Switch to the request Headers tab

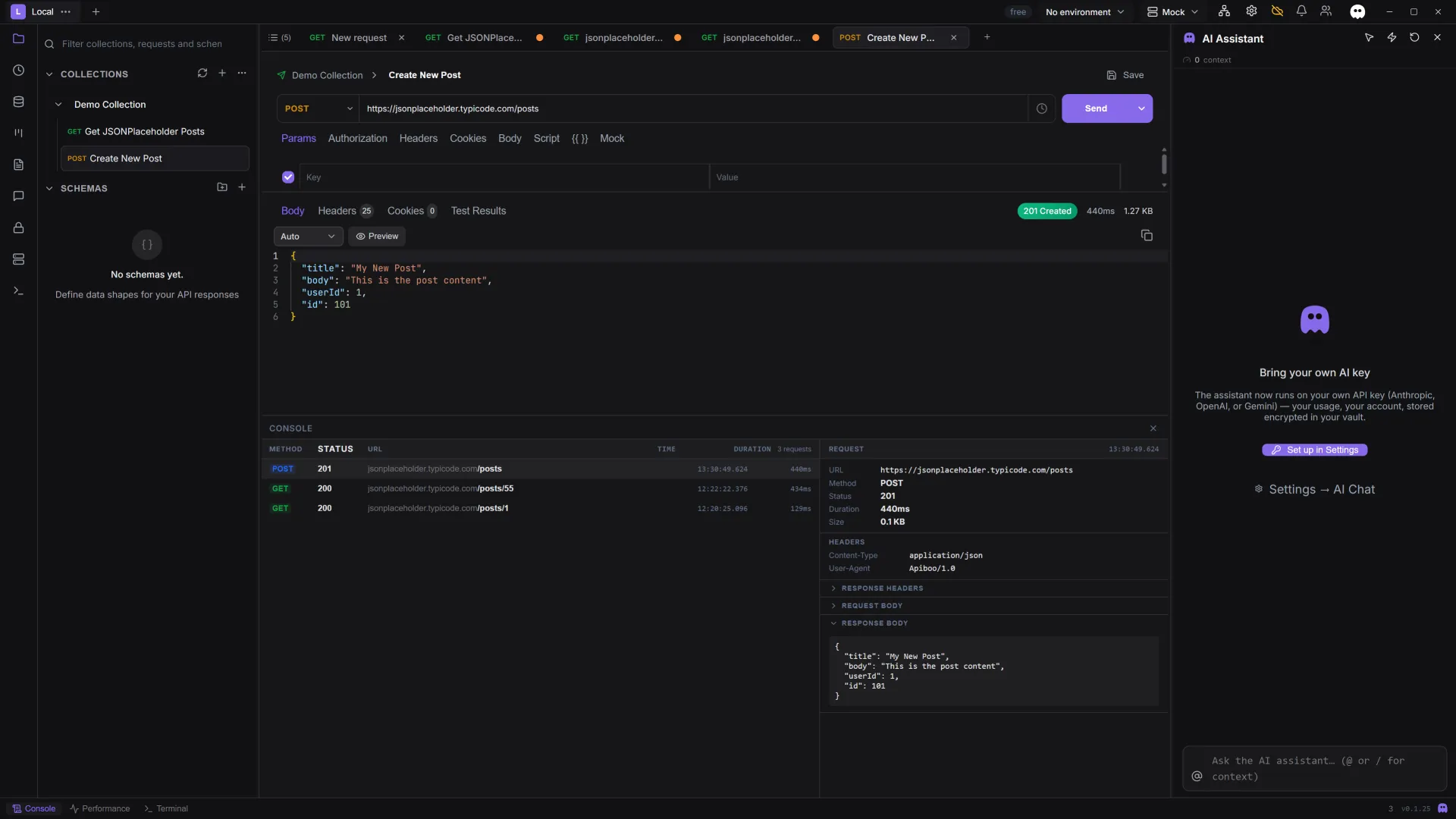click(x=419, y=139)
